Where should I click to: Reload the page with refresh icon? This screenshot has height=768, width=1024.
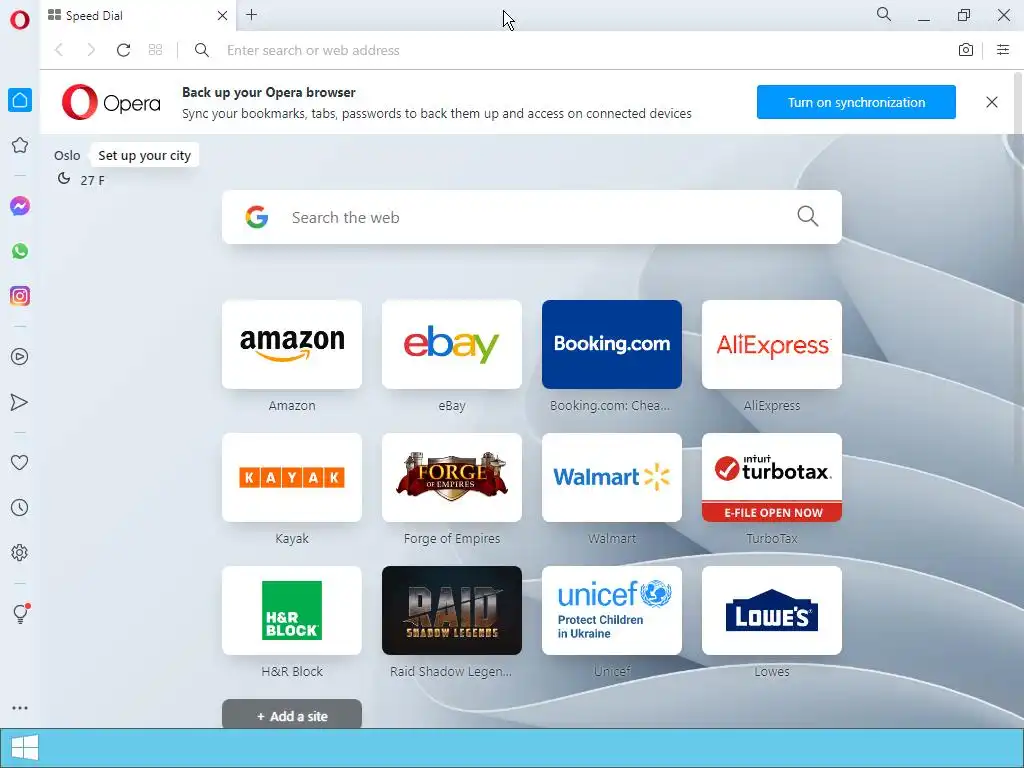123,50
